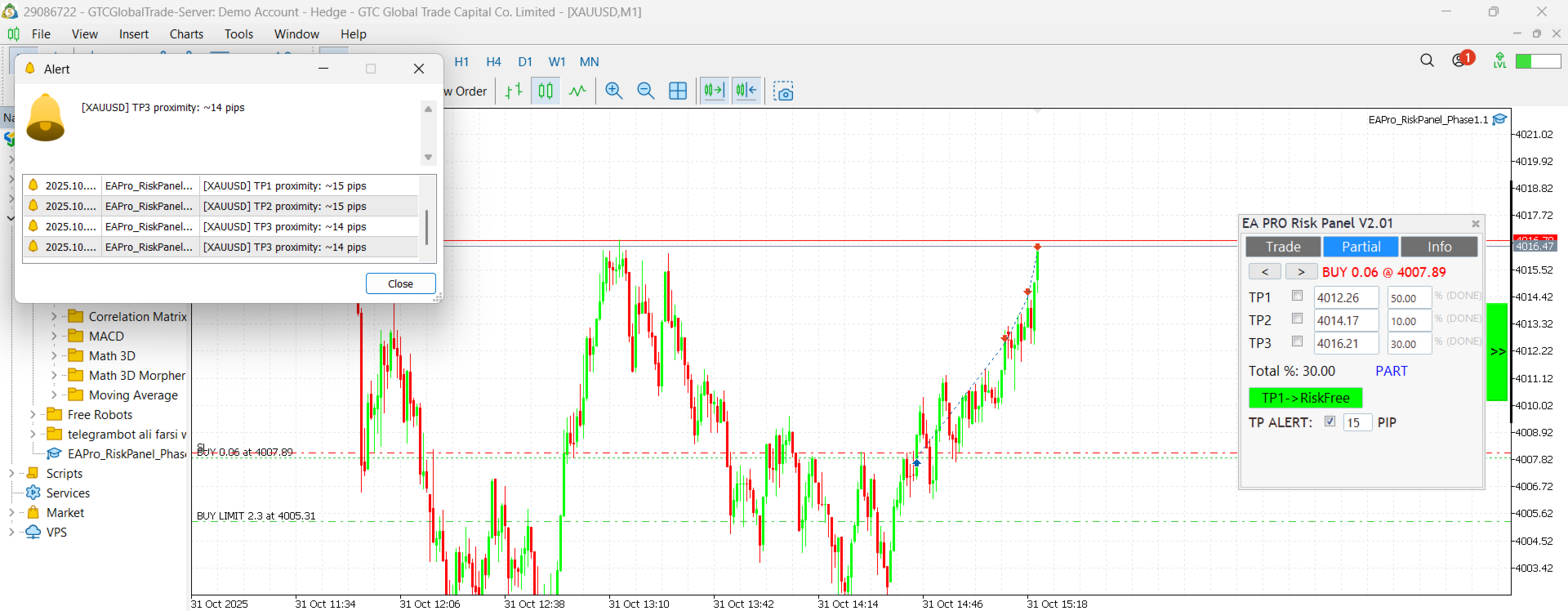Expand the Correlation Matrix folder
This screenshot has width=1568, height=611.
pos(54,316)
